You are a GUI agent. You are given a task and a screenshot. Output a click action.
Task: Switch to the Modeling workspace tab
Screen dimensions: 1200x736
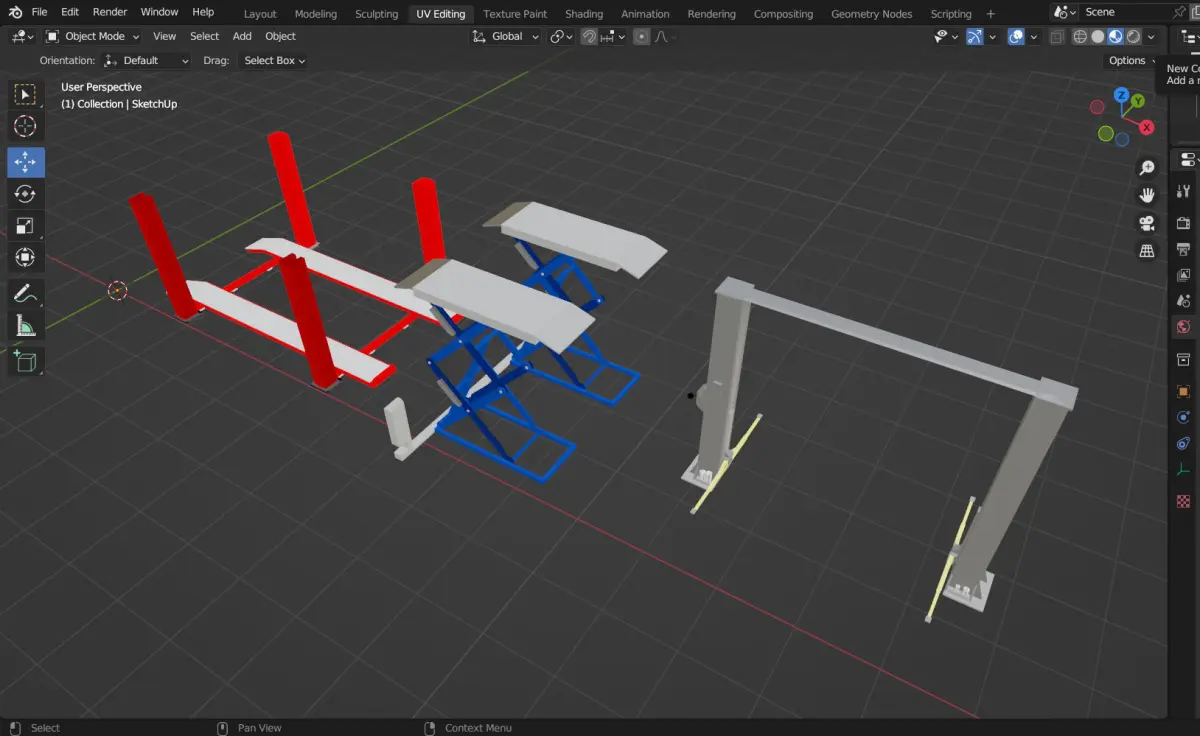pos(316,14)
